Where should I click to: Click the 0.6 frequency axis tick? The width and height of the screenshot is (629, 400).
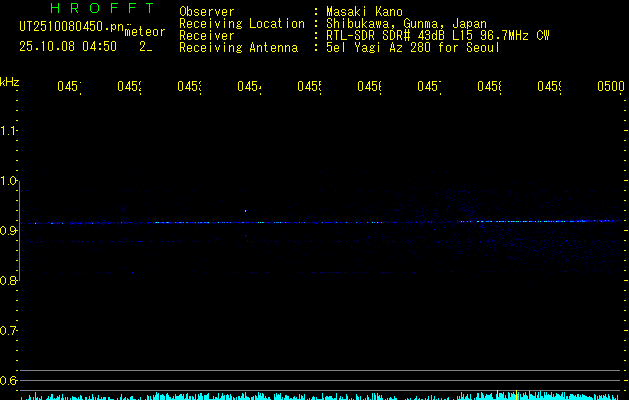coord(10,381)
